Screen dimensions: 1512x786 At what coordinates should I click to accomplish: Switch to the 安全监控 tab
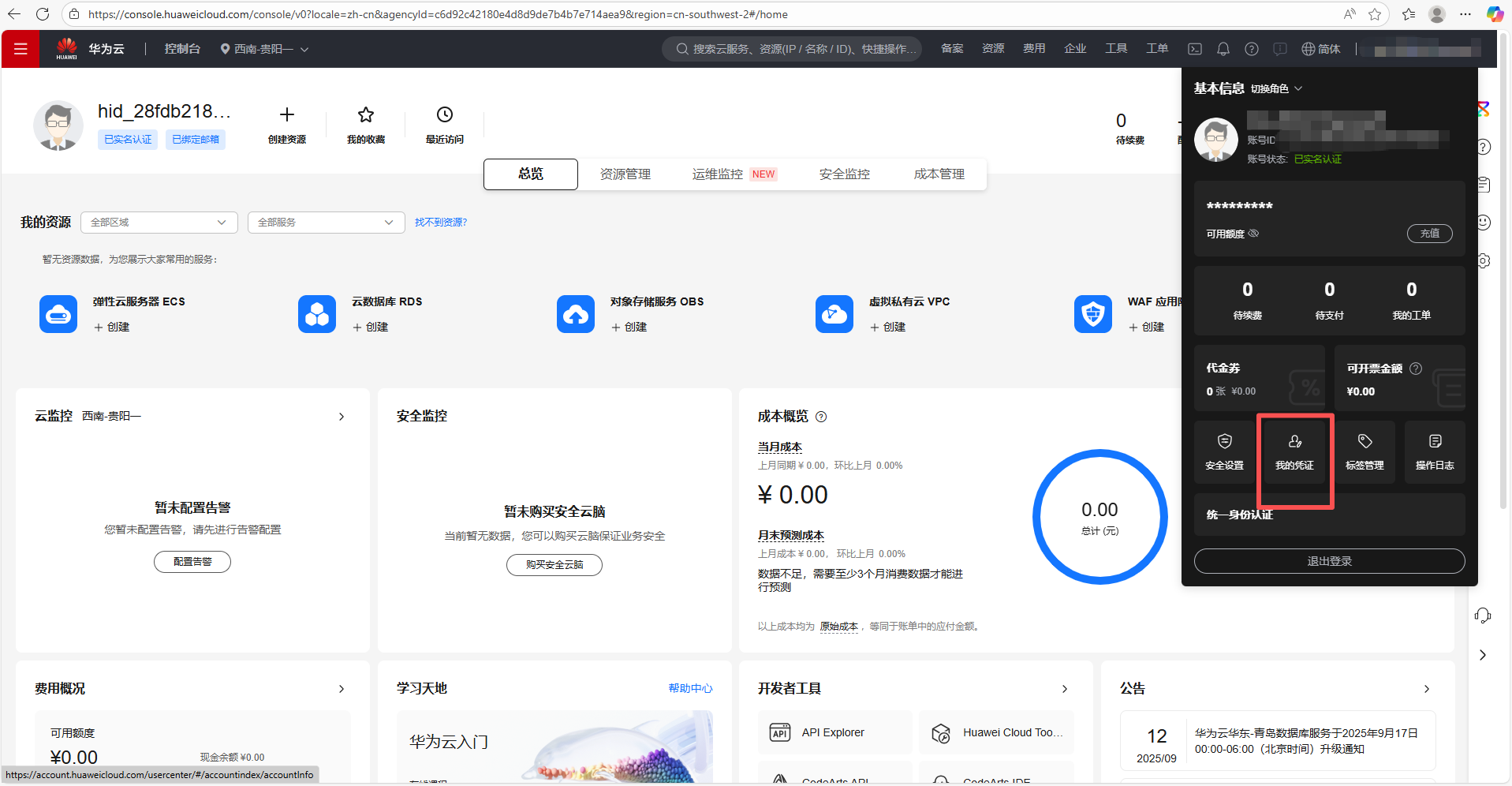coord(845,174)
